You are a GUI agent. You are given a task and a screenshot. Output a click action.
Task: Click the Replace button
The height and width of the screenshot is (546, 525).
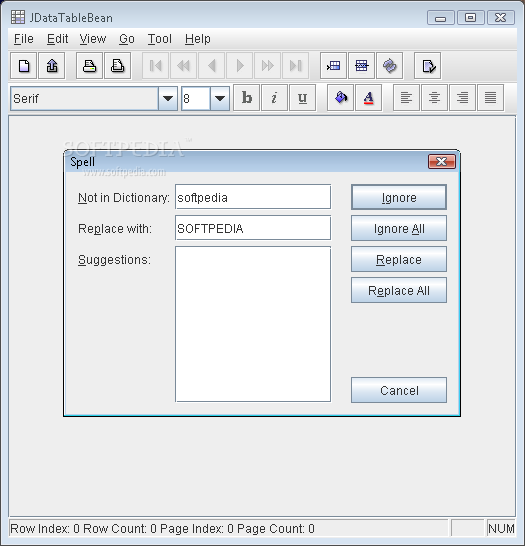coord(399,259)
